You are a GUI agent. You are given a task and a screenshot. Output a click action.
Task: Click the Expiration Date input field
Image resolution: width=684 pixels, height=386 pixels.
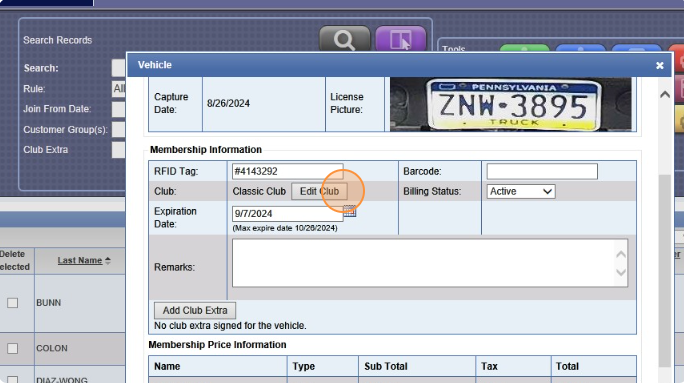pyautogui.click(x=287, y=214)
